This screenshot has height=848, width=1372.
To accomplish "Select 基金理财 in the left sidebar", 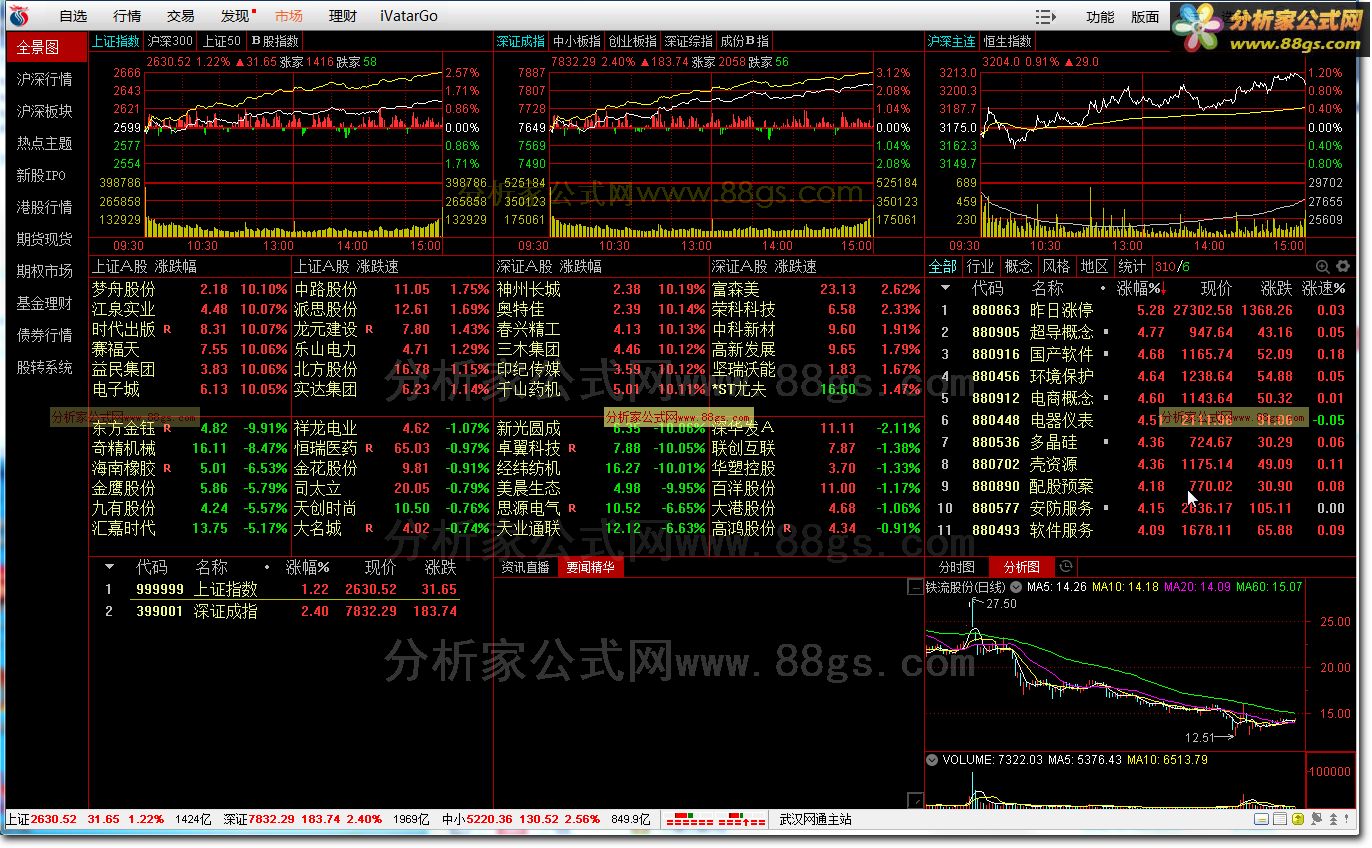I will tap(44, 303).
